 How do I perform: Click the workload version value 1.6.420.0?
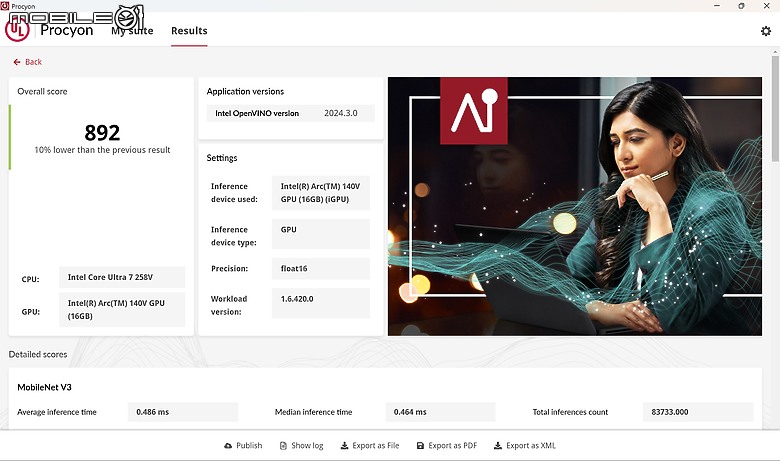click(321, 303)
